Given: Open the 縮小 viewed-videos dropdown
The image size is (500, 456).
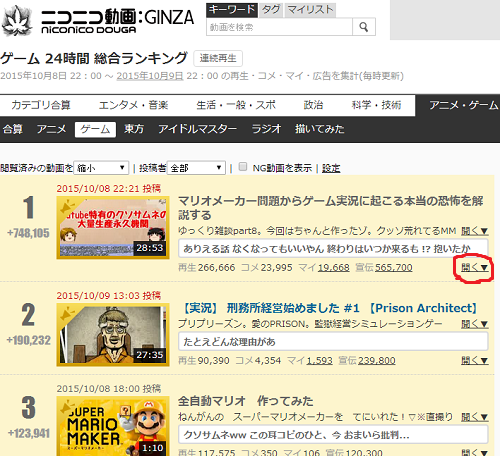Looking at the screenshot, I should pos(101,168).
